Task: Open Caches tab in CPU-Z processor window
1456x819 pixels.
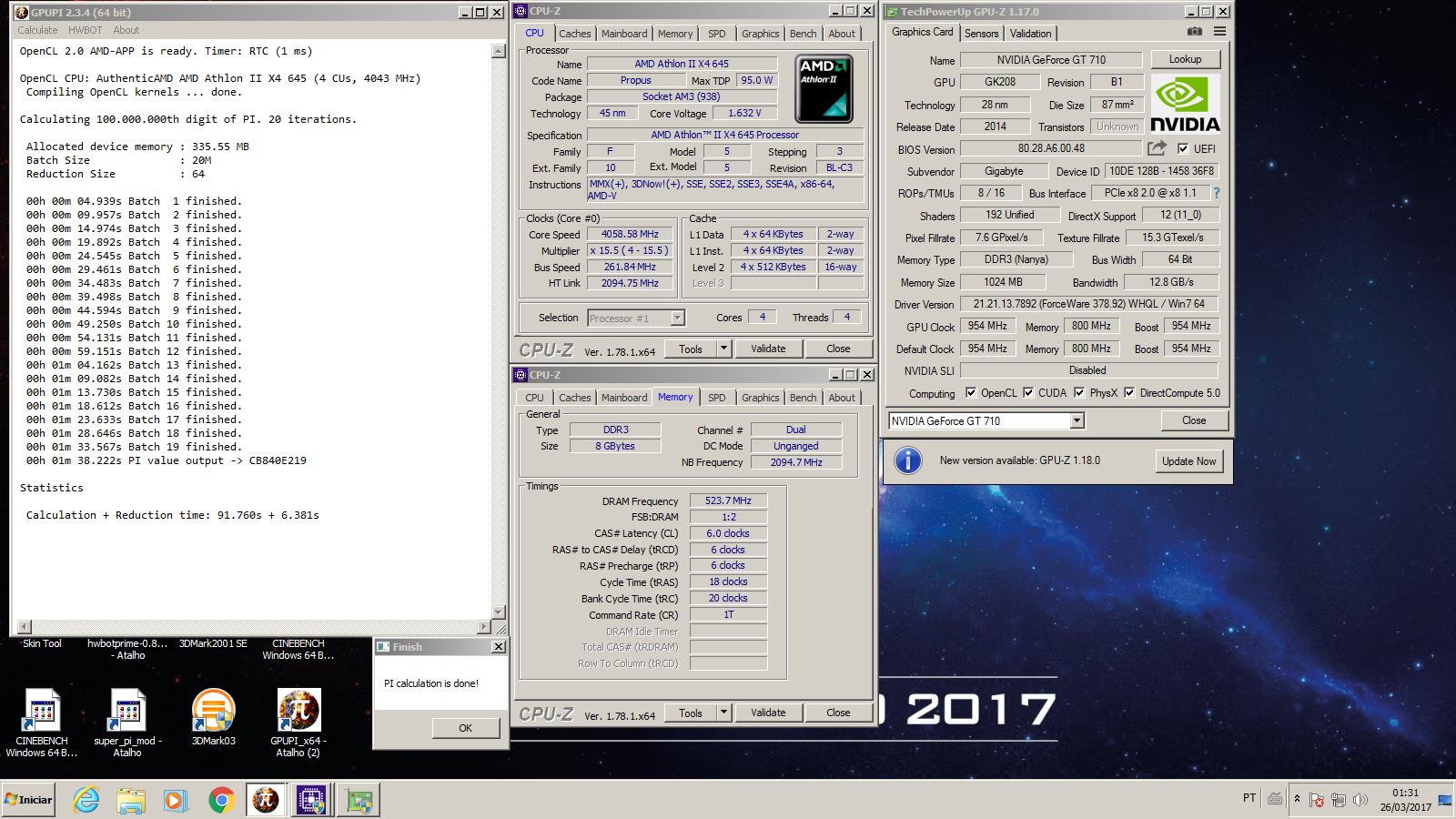Action: (x=575, y=34)
